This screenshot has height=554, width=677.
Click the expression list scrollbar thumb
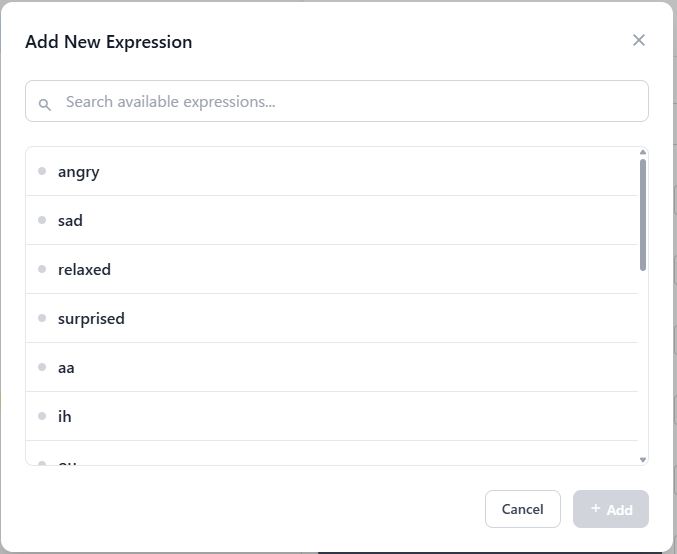(x=643, y=214)
